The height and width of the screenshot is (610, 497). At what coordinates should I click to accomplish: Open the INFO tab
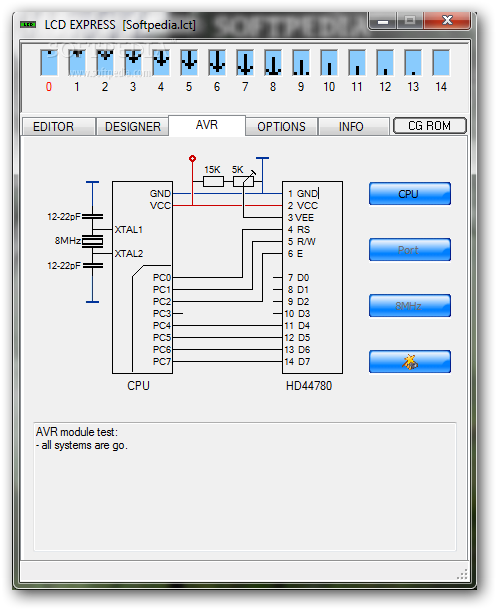353,126
